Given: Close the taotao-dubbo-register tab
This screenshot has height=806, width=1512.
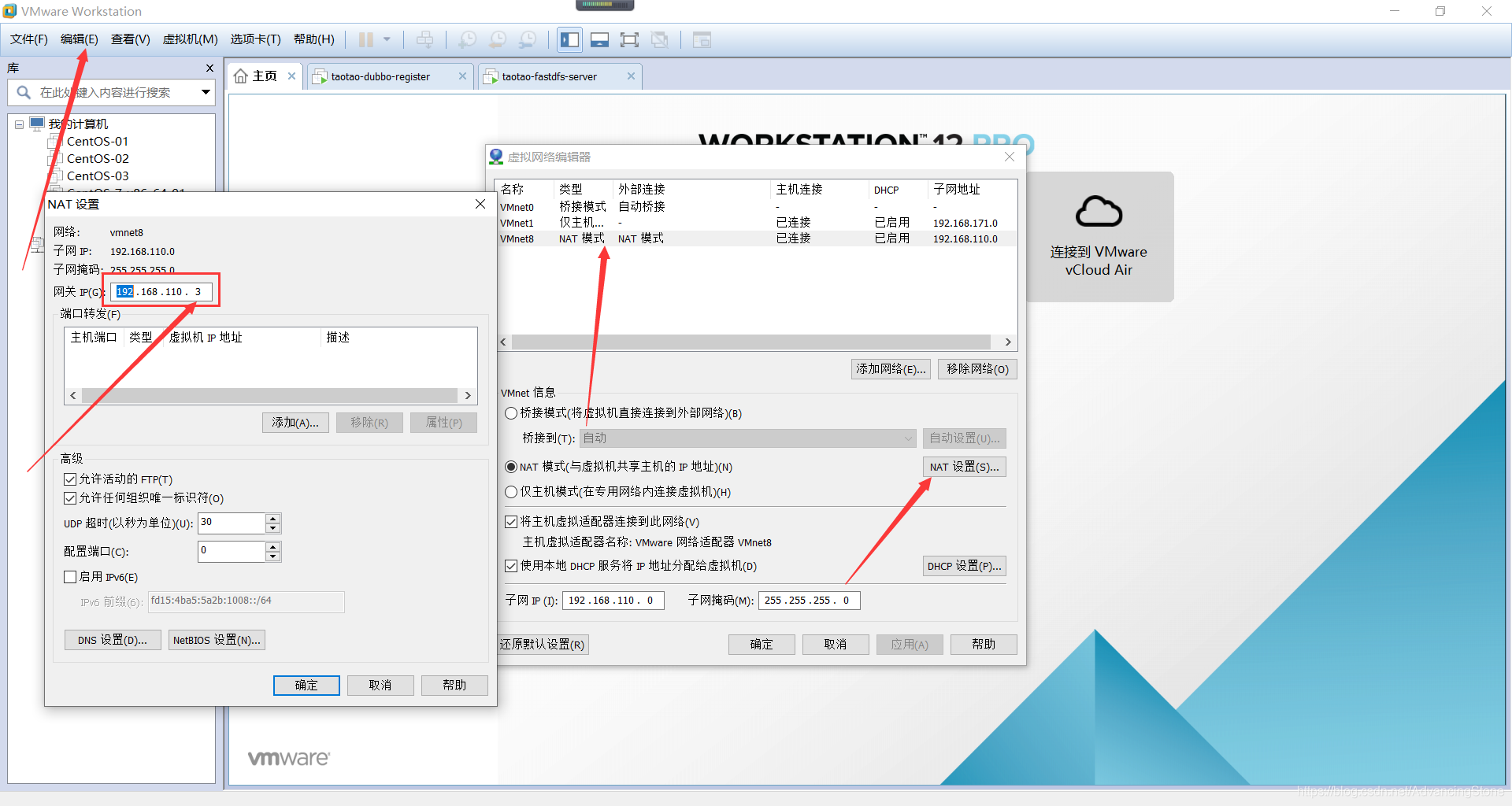Looking at the screenshot, I should pos(462,76).
